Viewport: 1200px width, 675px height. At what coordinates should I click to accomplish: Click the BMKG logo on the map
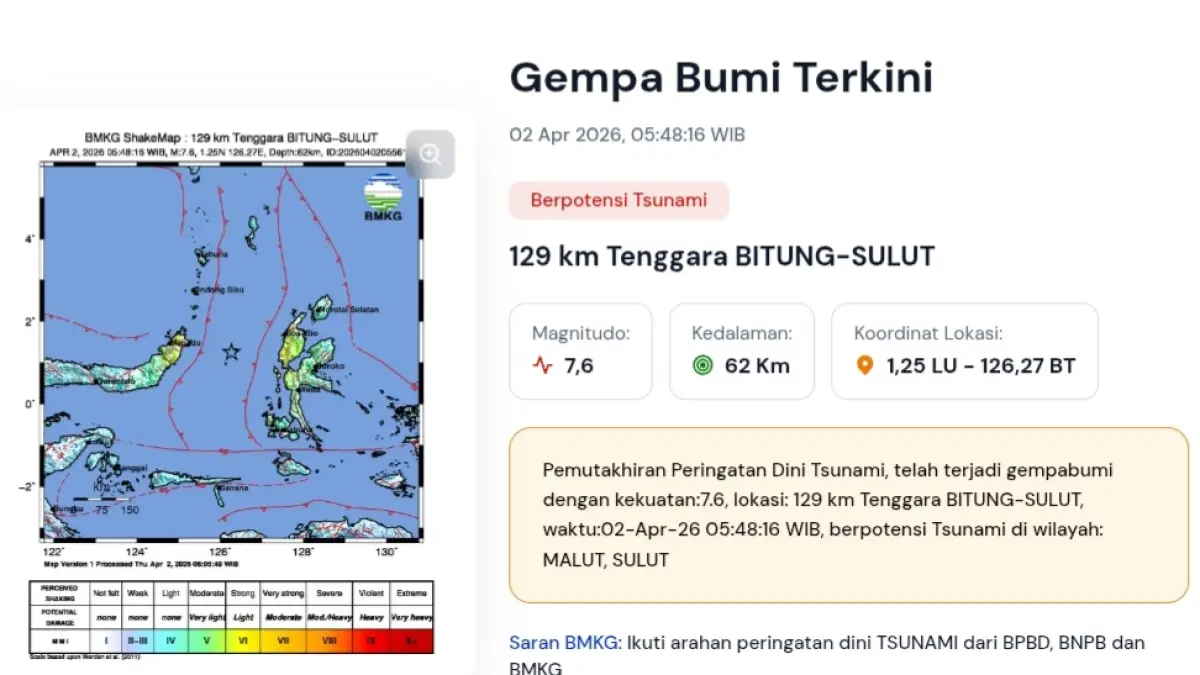383,198
